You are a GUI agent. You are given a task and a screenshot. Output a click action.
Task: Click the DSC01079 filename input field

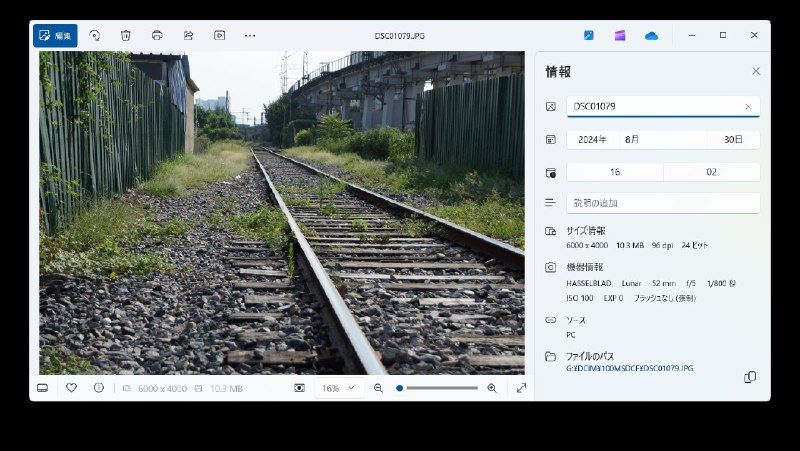(x=650, y=106)
